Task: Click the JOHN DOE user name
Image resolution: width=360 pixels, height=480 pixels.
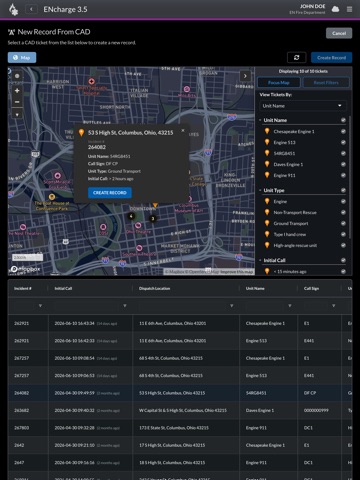Action: tap(312, 6)
